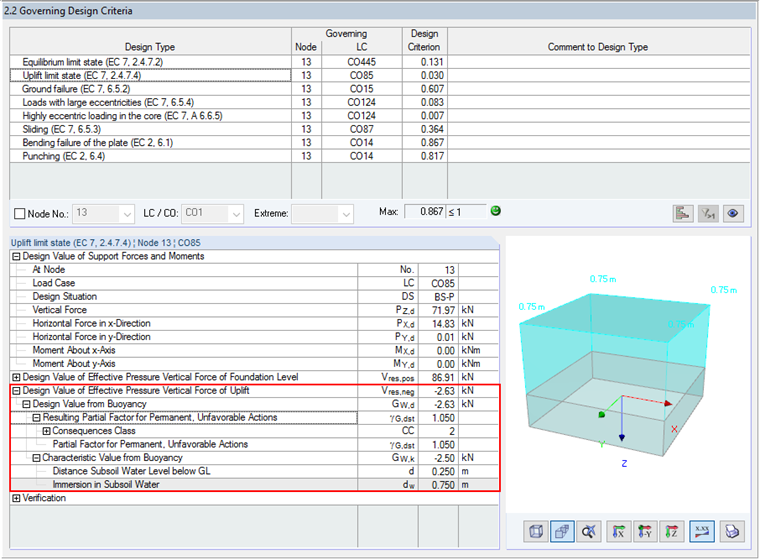Select the Load Case row
Screen dimensions: 760x560
254,283
